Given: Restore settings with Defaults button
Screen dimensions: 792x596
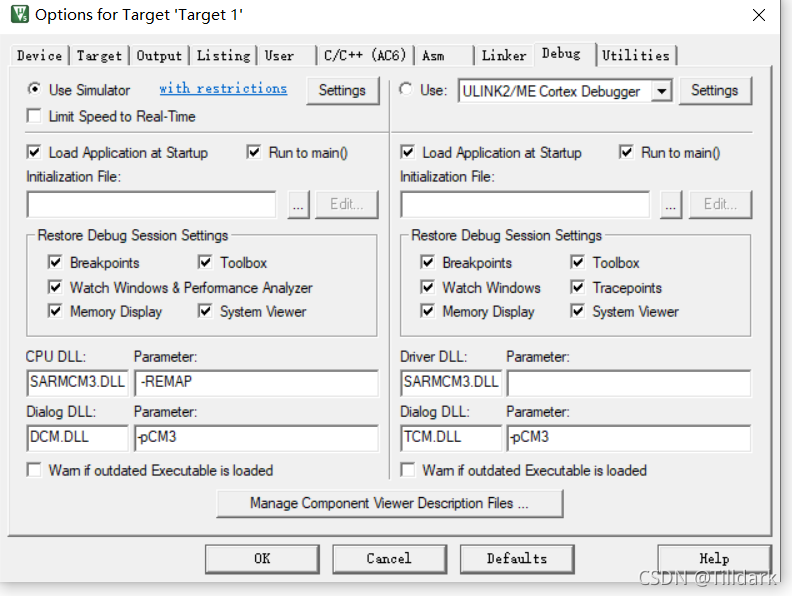Looking at the screenshot, I should [x=517, y=559].
